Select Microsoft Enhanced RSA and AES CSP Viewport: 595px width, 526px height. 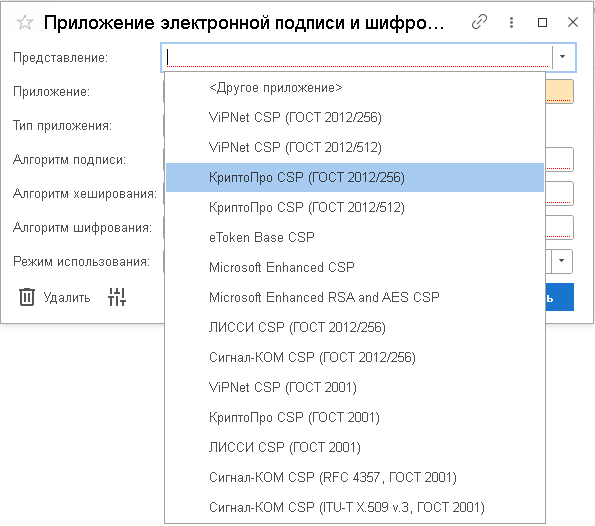pyautogui.click(x=355, y=297)
